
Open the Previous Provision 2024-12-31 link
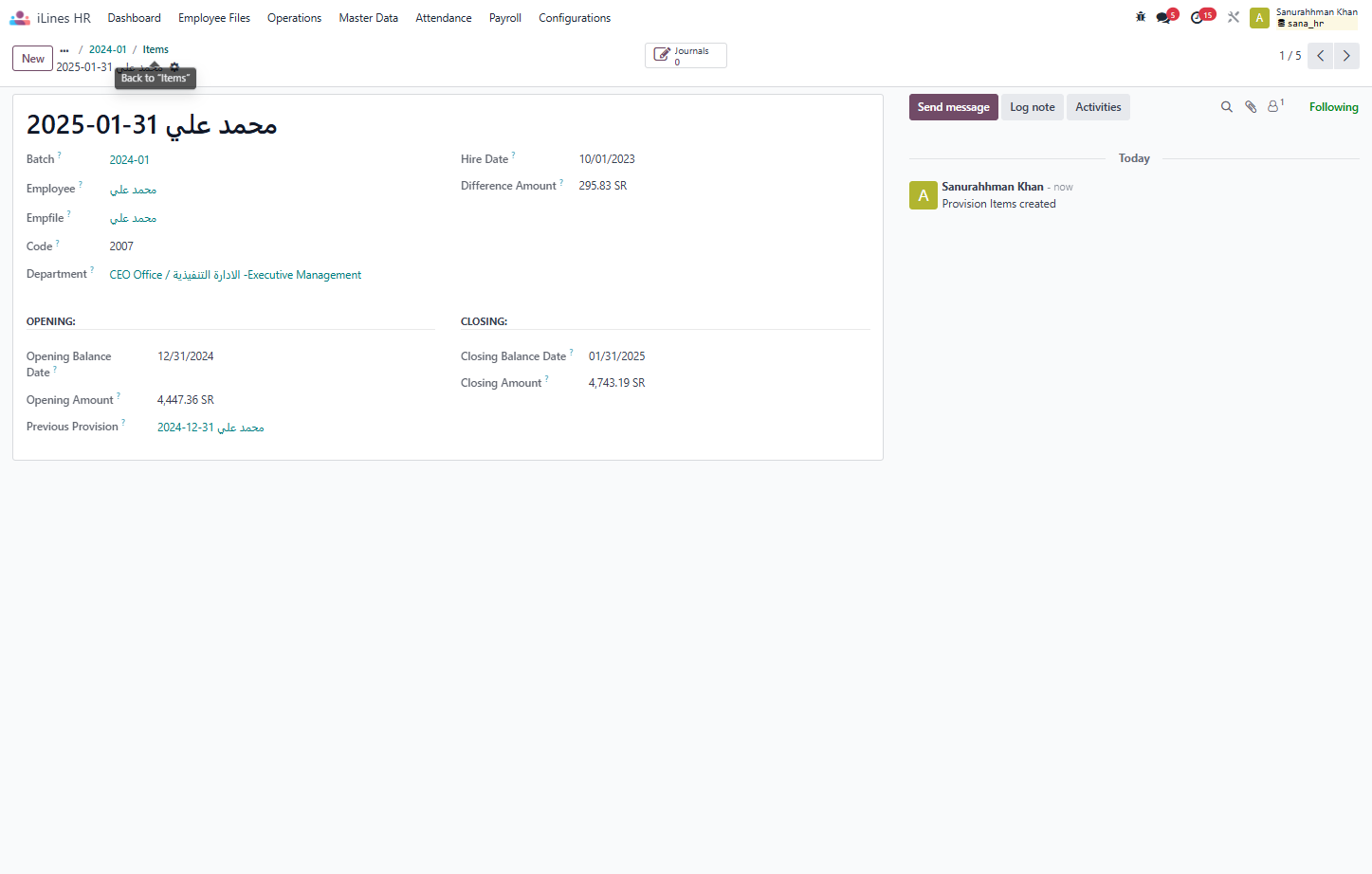[x=210, y=428]
